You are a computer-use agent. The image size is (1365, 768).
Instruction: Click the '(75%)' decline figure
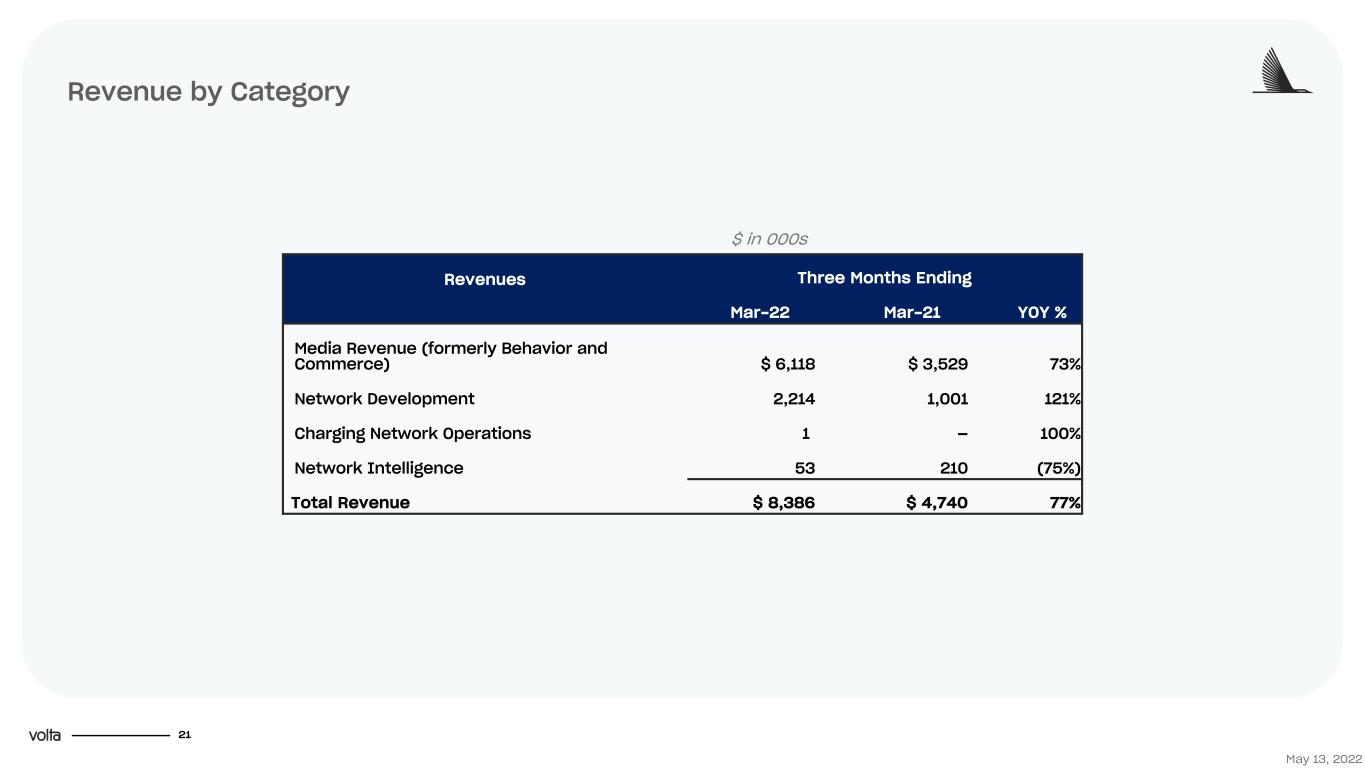click(x=1058, y=468)
